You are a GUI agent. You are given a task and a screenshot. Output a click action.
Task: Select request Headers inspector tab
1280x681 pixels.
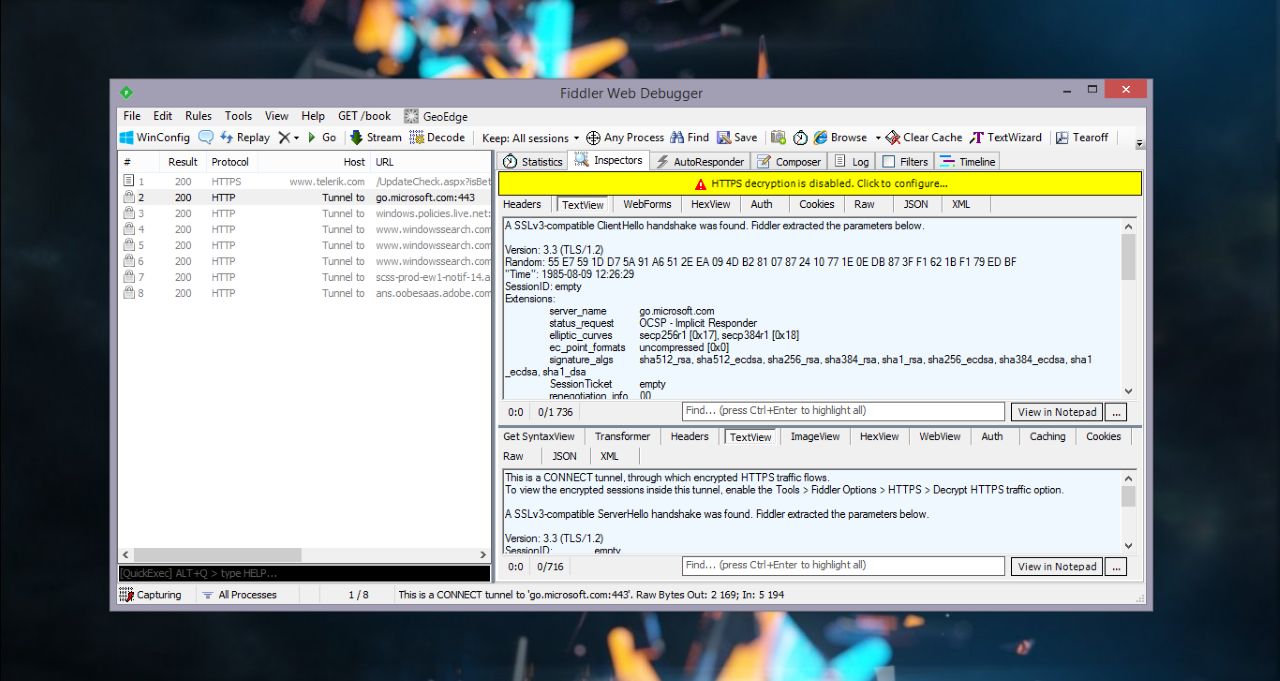click(522, 204)
